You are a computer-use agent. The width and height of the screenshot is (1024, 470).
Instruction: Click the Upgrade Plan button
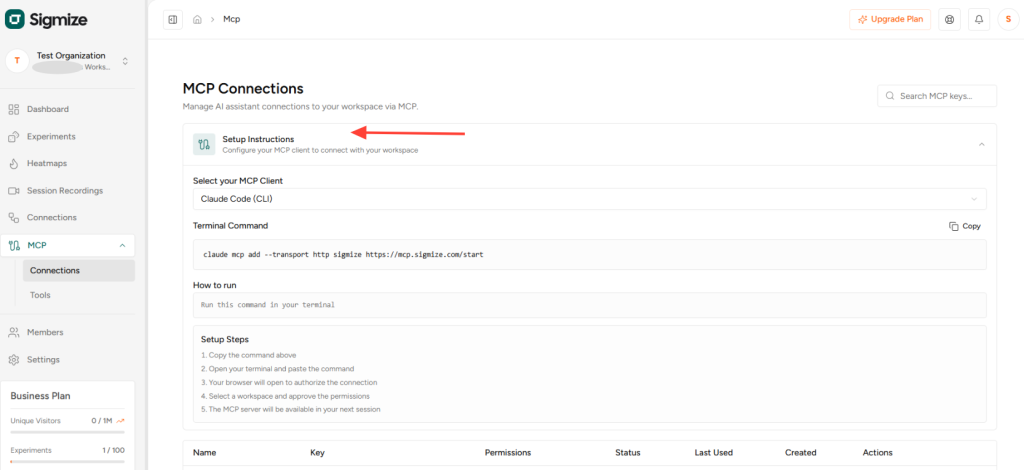tap(890, 20)
